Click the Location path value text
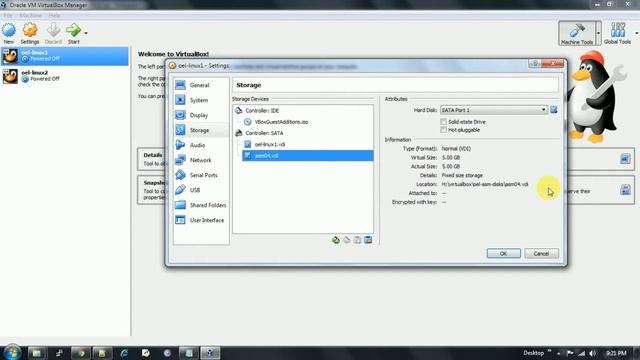Image resolution: width=640 pixels, height=360 pixels. point(484,184)
